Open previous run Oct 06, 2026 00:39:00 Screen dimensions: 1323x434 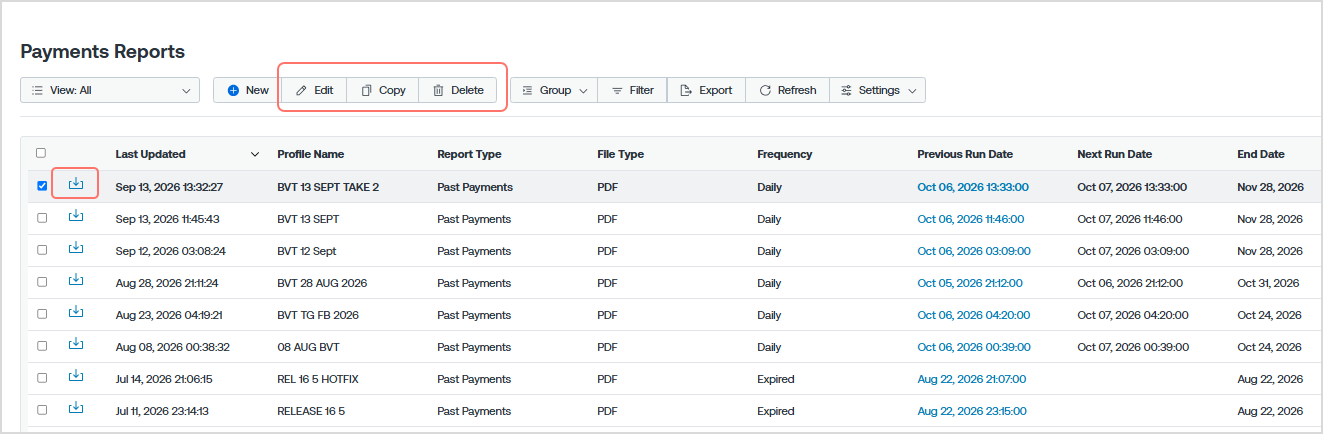[x=973, y=347]
